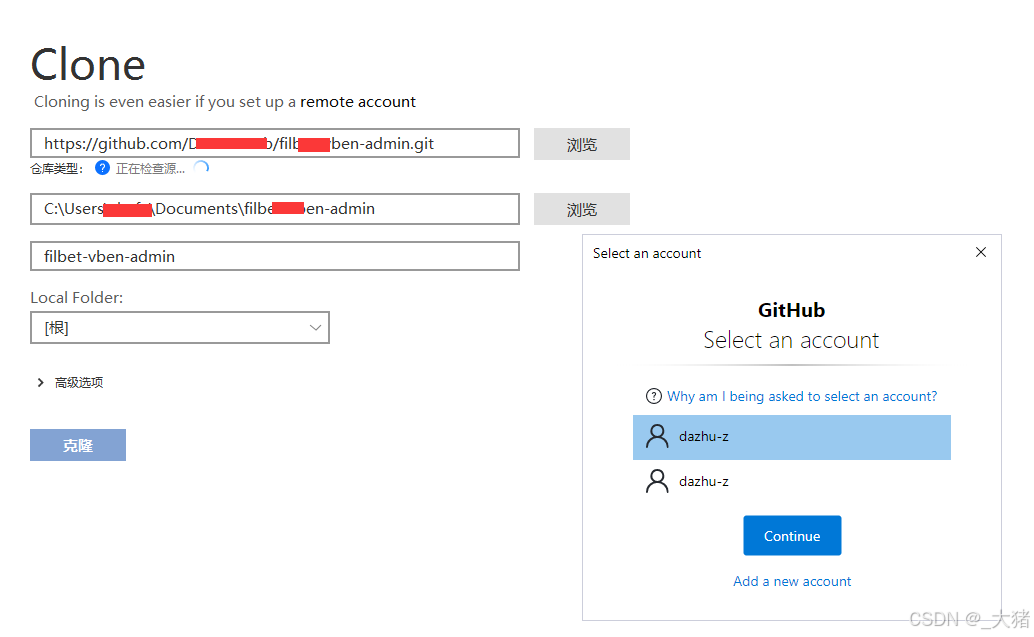Close the Select an account dialog
Screen dimensions: 1034x637
[x=981, y=253]
